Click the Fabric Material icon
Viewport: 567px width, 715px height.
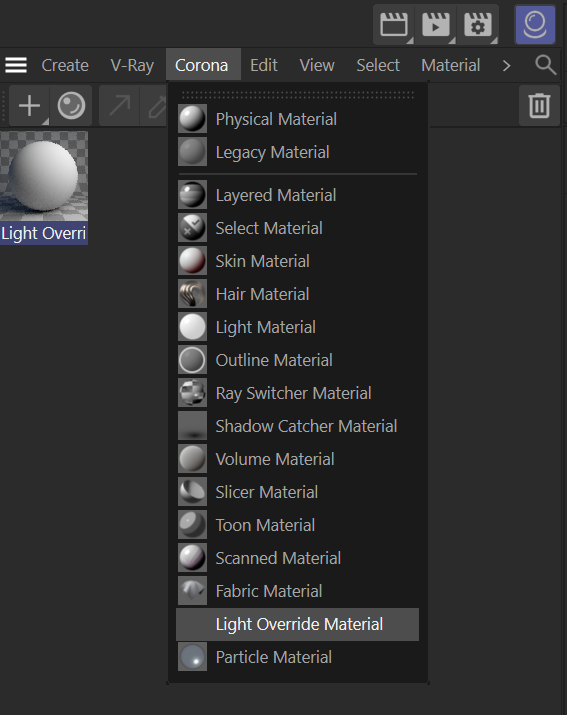(192, 591)
